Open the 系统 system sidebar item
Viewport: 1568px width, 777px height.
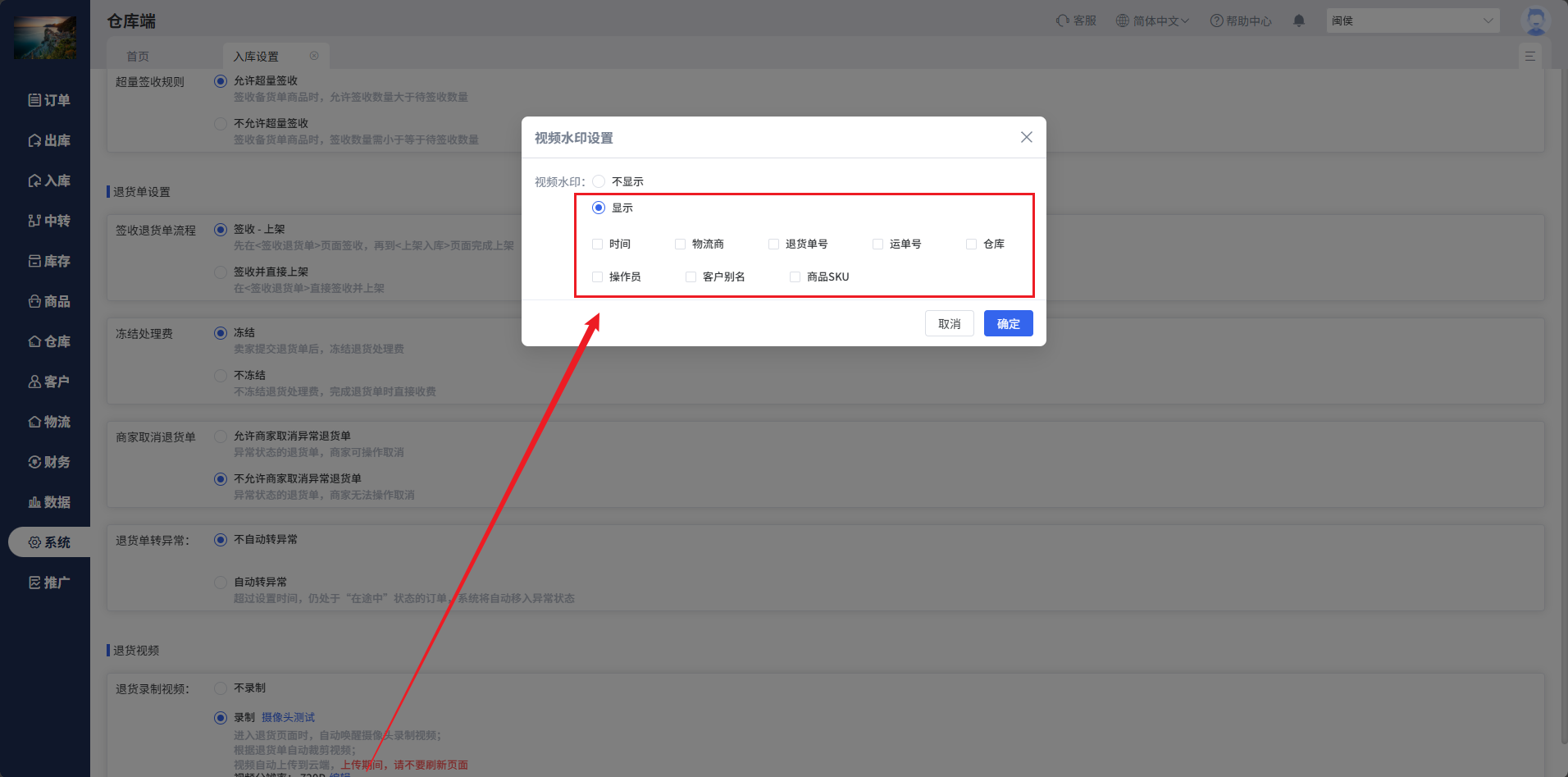(x=49, y=542)
